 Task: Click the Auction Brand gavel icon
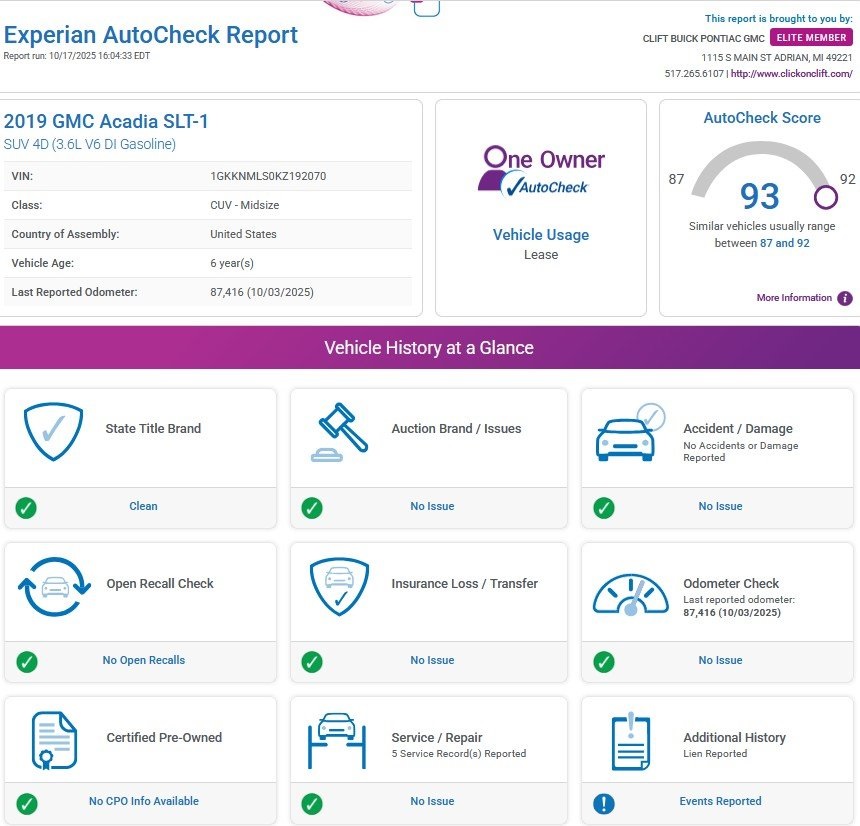click(x=339, y=432)
